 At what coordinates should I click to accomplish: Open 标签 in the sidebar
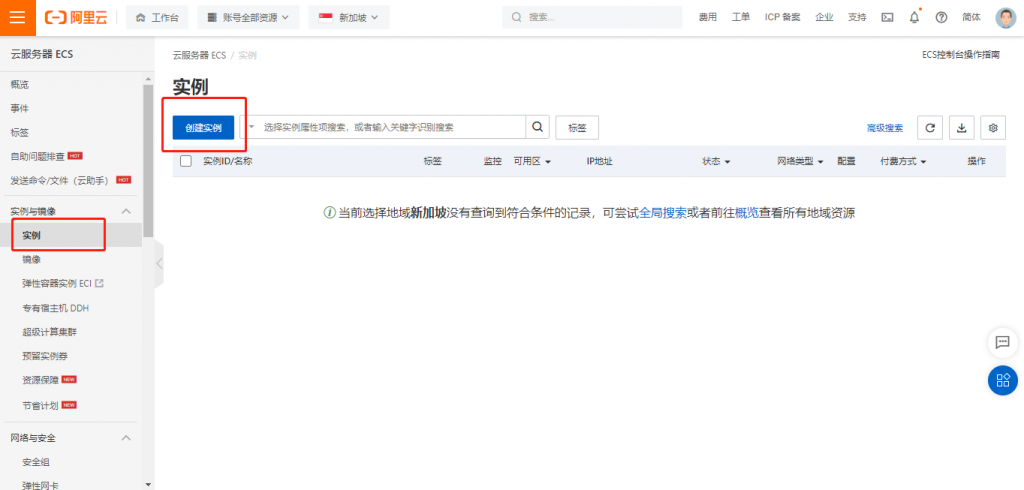[20, 133]
